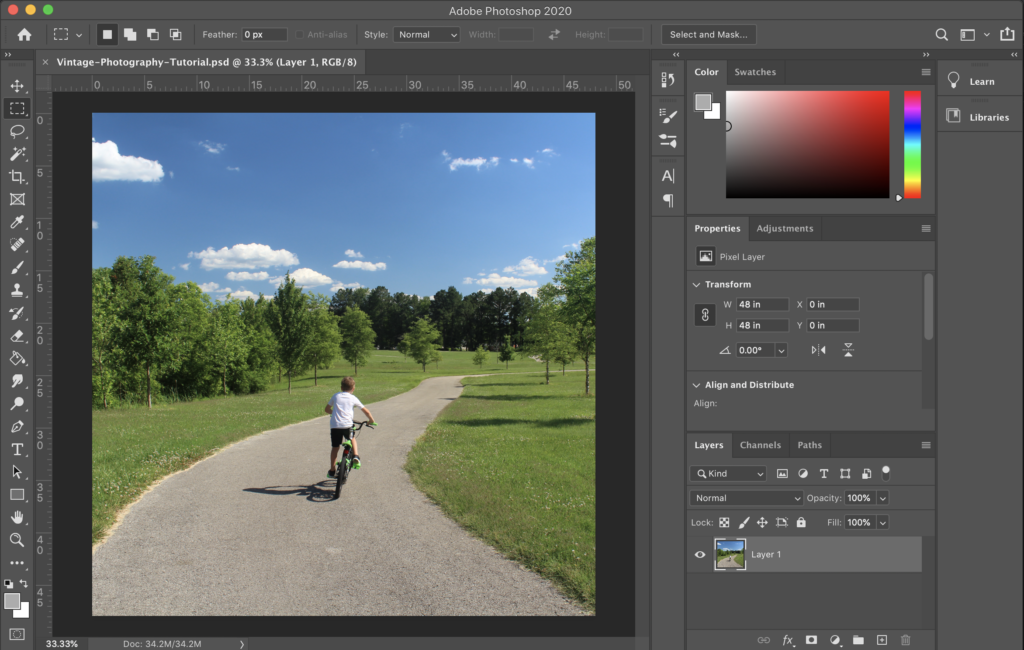Screen dimensions: 1024x650
Task: Click the rainbow hue slider strip
Action: tap(912, 145)
